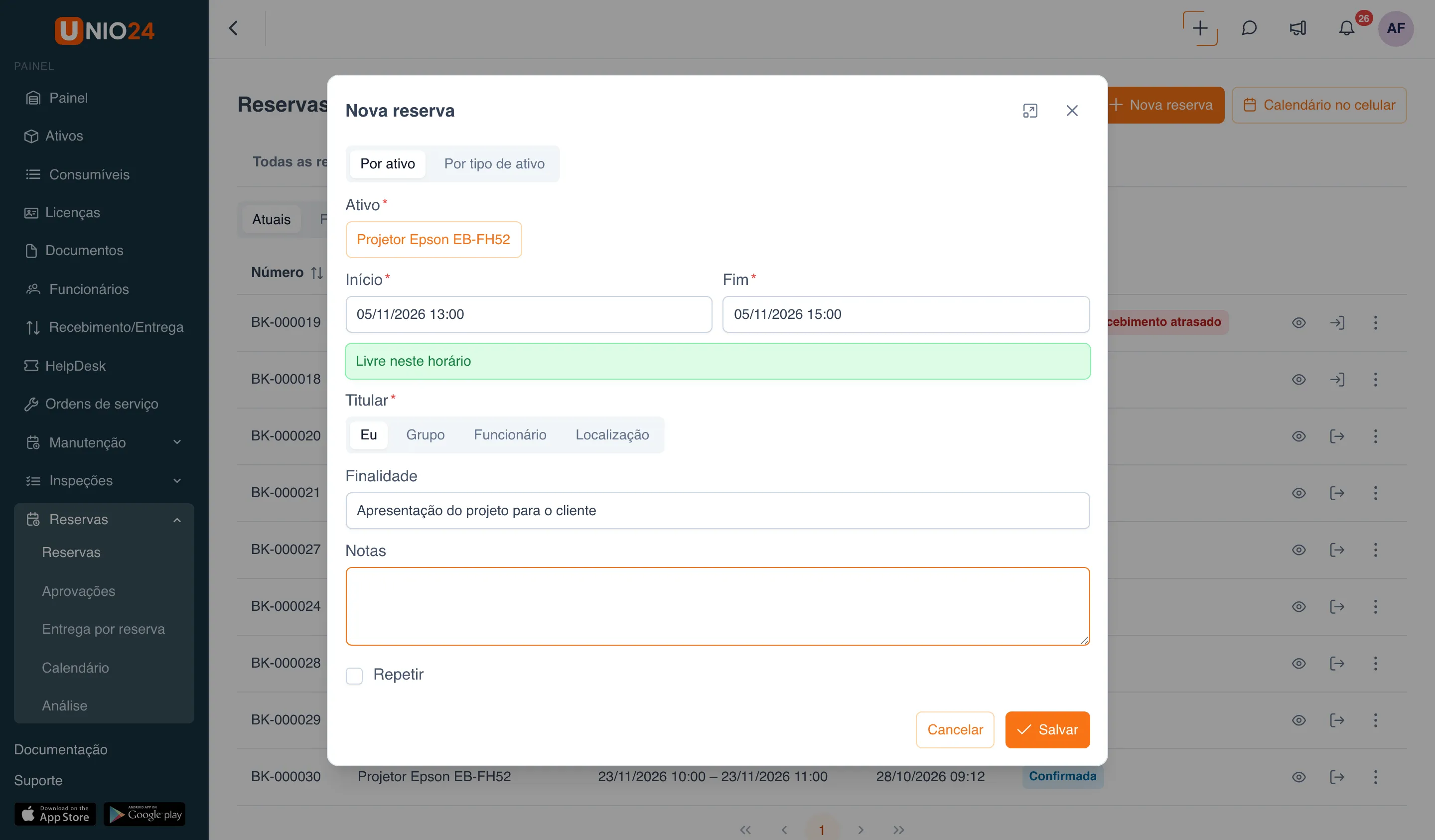
Task: Open the AF user avatar menu
Action: point(1396,28)
